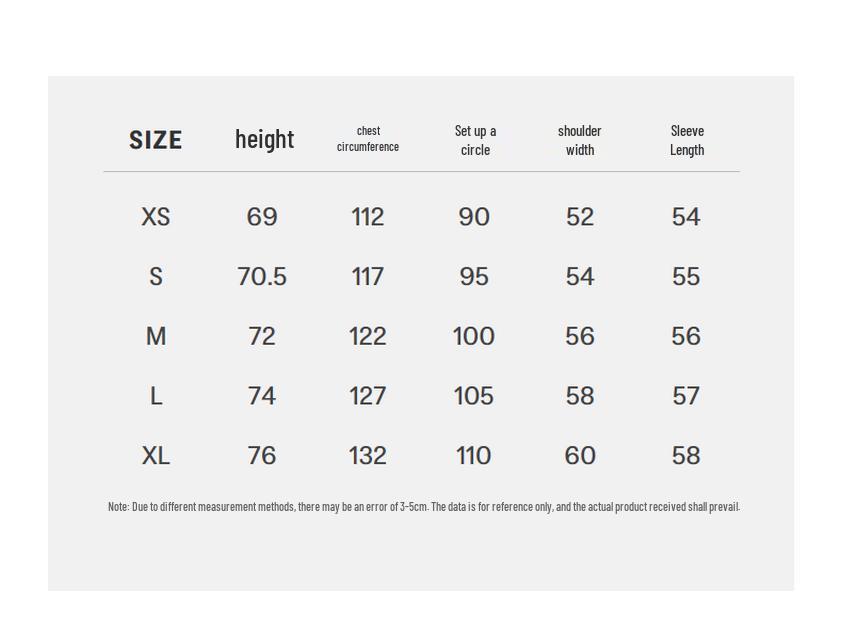
Task: Click the M size row label
Action: [156, 336]
